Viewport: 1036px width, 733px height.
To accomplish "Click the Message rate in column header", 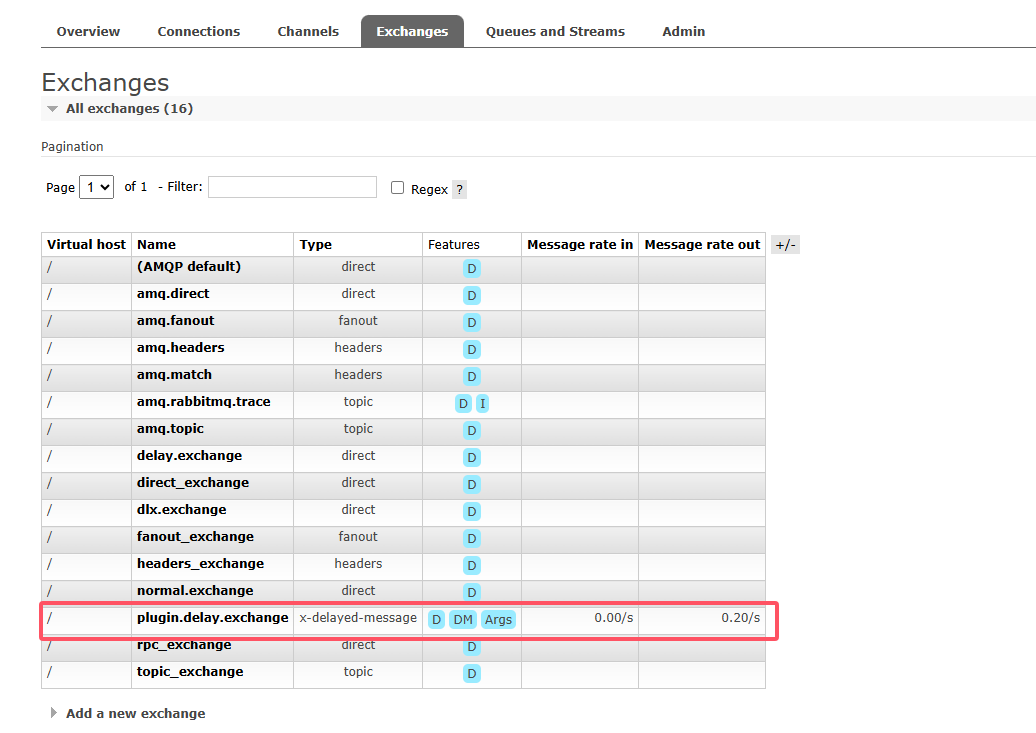I will (579, 245).
